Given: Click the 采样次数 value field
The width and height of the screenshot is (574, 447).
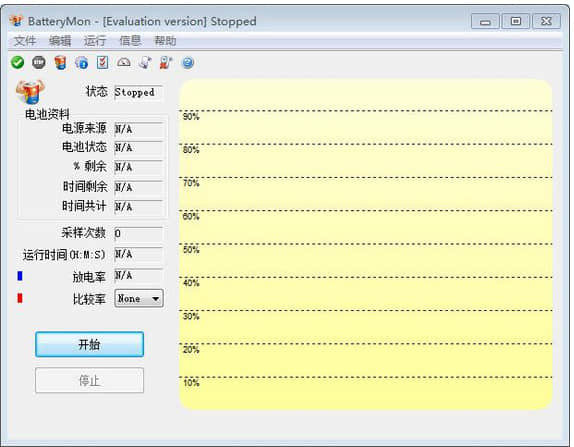Looking at the screenshot, I should pyautogui.click(x=138, y=233).
